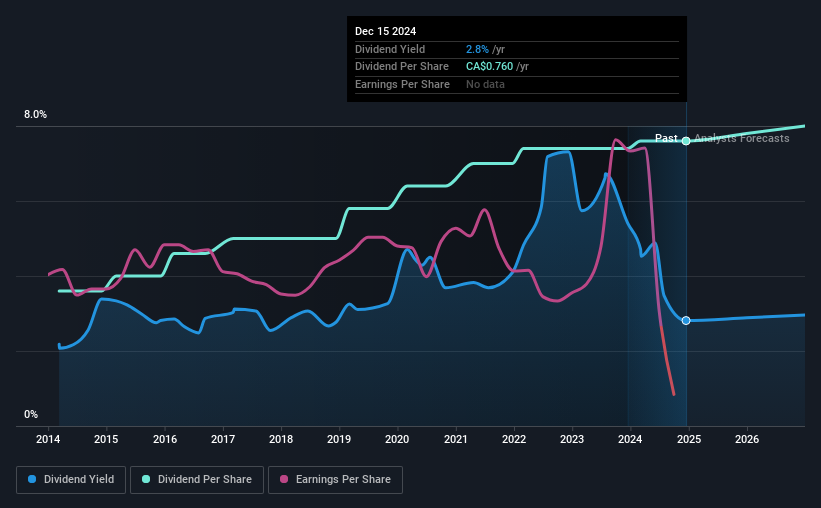Viewport: 821px width, 508px height.
Task: Click the 2022 x-axis label
Action: (x=514, y=439)
